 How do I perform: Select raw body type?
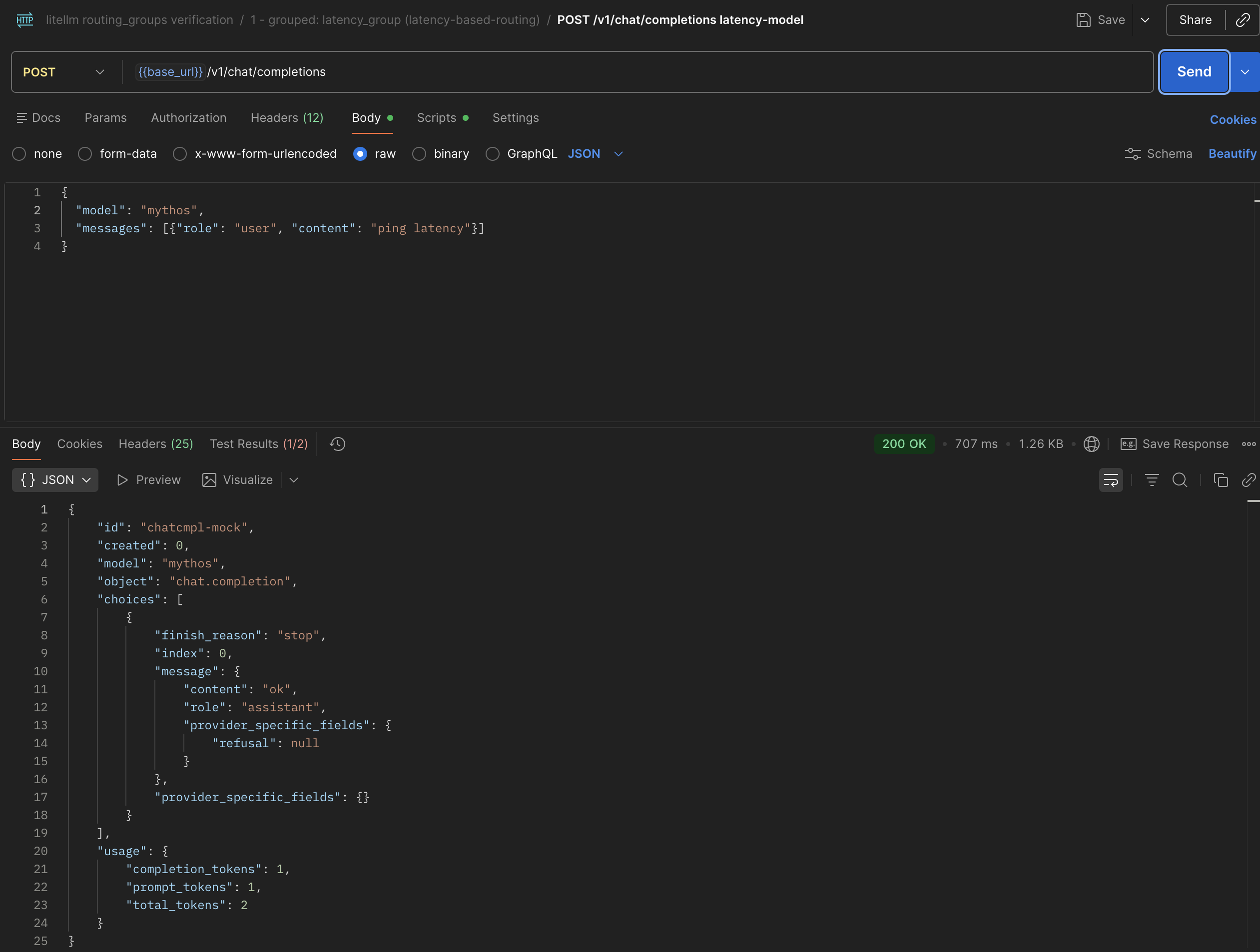click(x=360, y=154)
